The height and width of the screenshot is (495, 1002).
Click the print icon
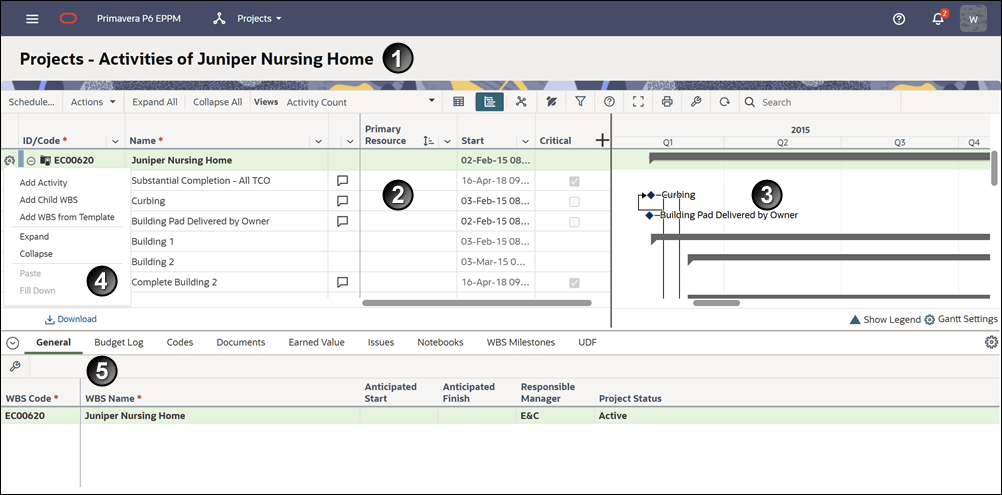[x=667, y=102]
